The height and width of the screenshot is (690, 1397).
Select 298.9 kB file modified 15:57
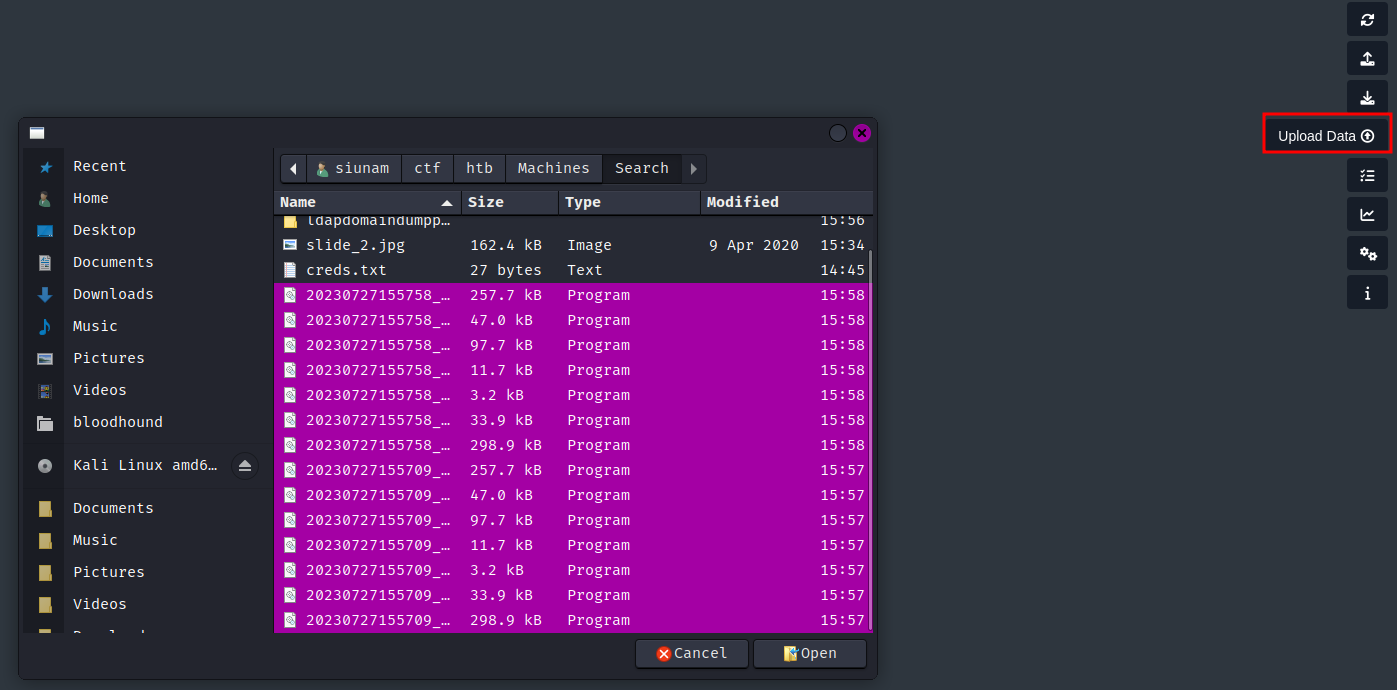click(x=572, y=620)
